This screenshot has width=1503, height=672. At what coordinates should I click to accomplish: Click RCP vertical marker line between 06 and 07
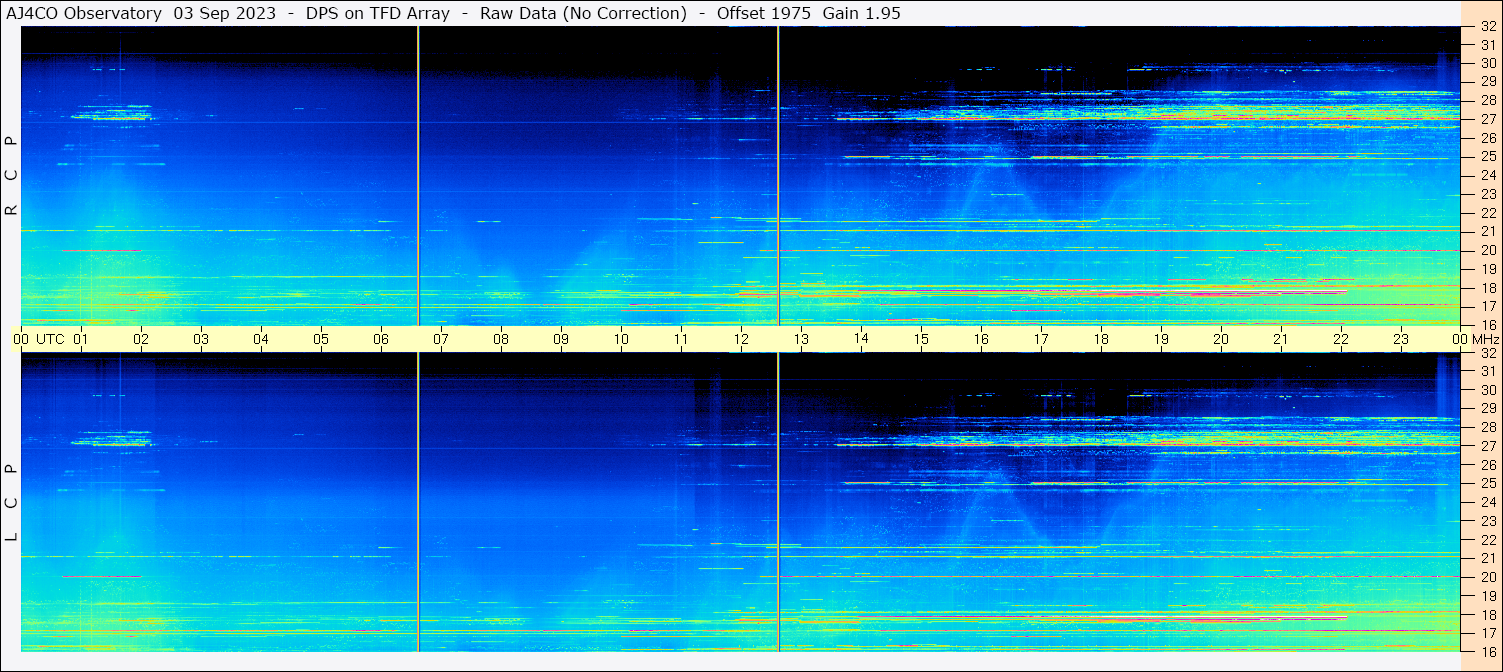coord(418,176)
